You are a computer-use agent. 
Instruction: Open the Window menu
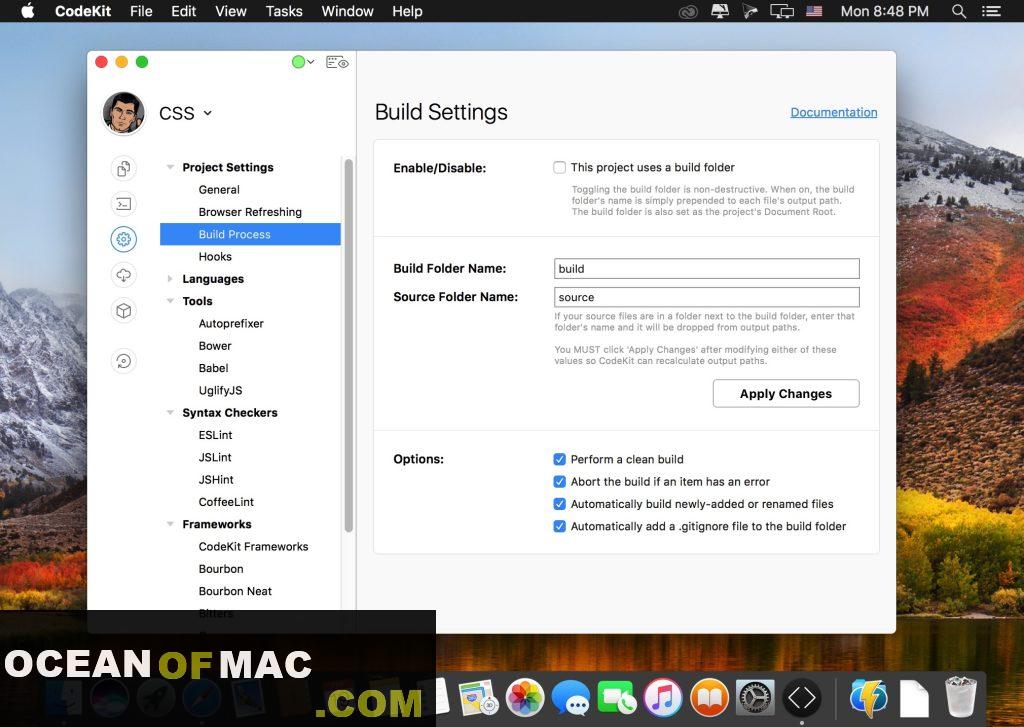pos(347,11)
